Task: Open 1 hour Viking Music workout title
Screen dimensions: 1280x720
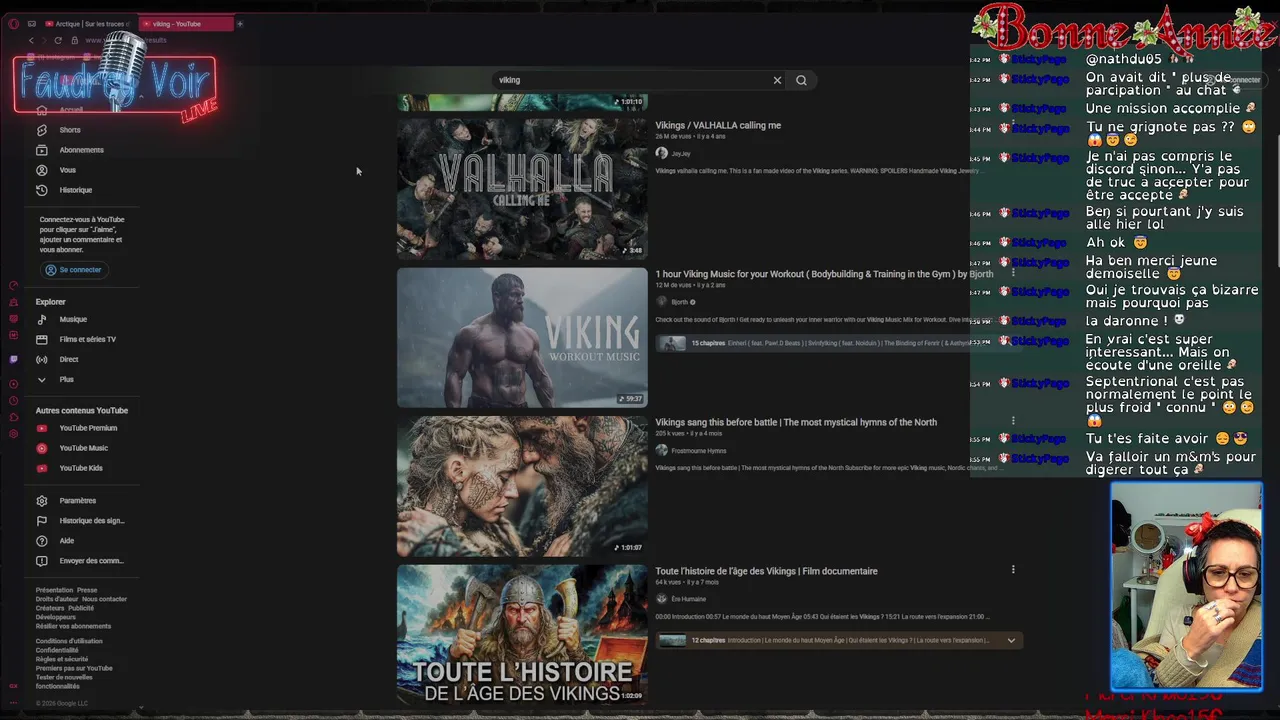Action: (824, 274)
